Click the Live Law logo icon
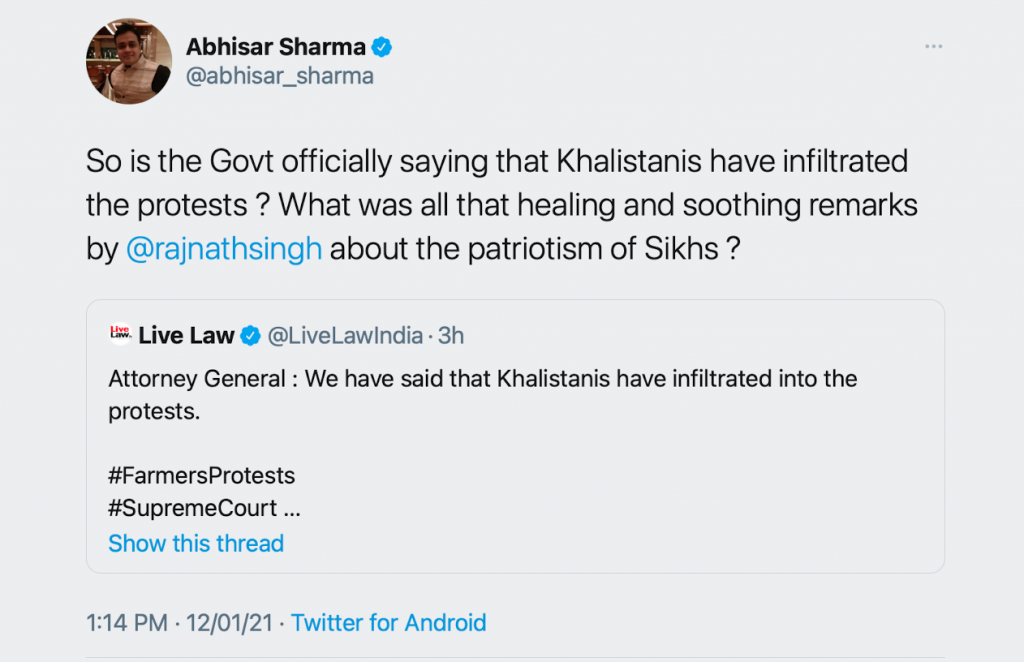This screenshot has height=662, width=1024. point(120,335)
